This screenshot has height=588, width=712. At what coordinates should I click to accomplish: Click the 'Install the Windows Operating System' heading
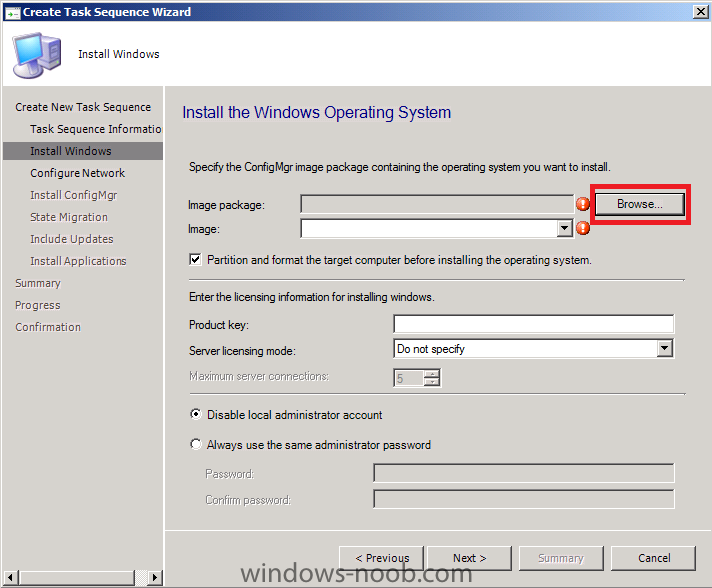[316, 112]
